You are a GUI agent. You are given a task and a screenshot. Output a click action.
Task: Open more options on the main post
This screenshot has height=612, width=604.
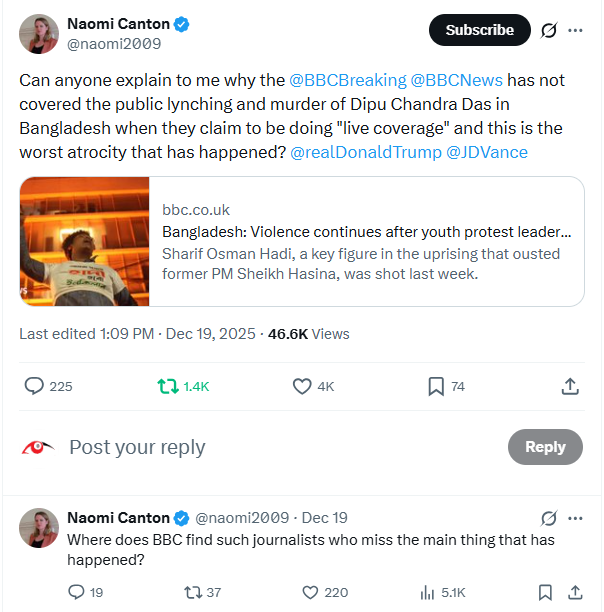coord(575,30)
